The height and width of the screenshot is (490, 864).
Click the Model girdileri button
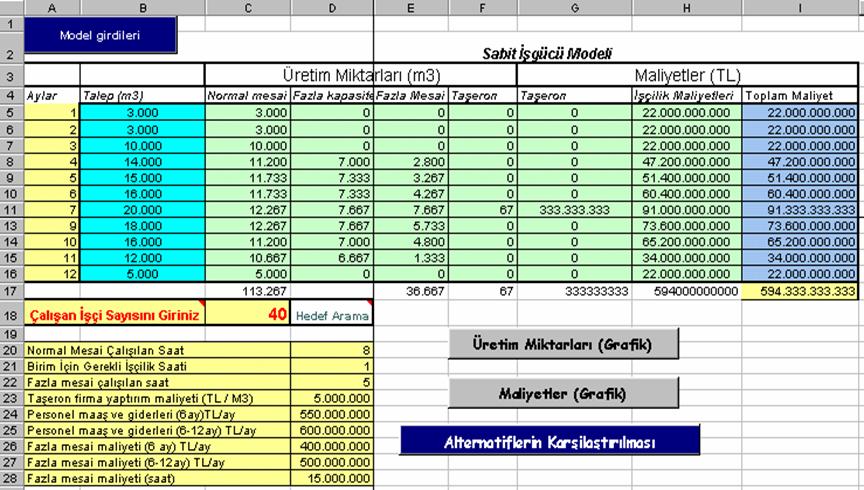[100, 35]
